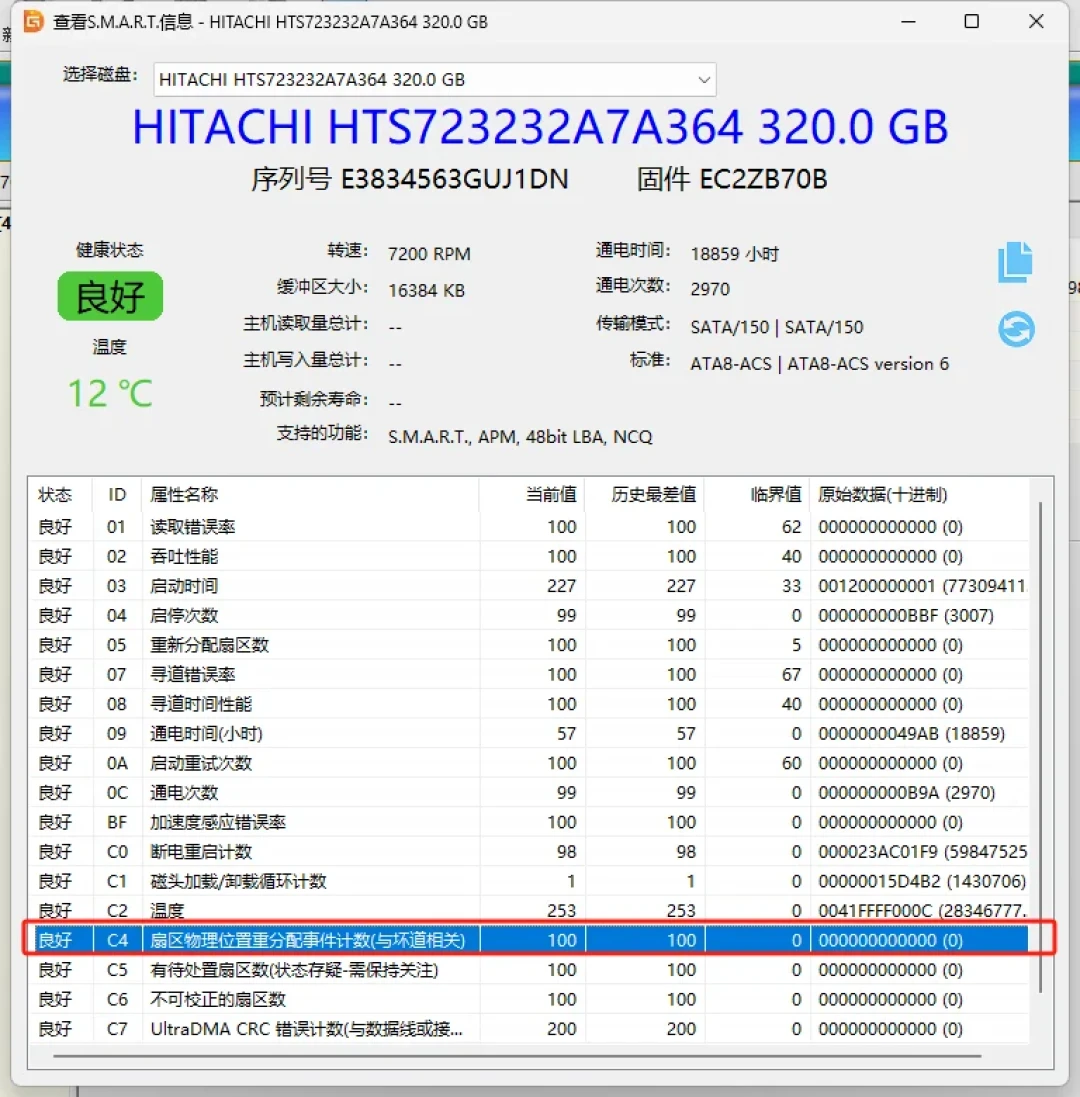The width and height of the screenshot is (1080, 1097).
Task: Open the 选择磁盘 drive dropdown
Action: 434,80
